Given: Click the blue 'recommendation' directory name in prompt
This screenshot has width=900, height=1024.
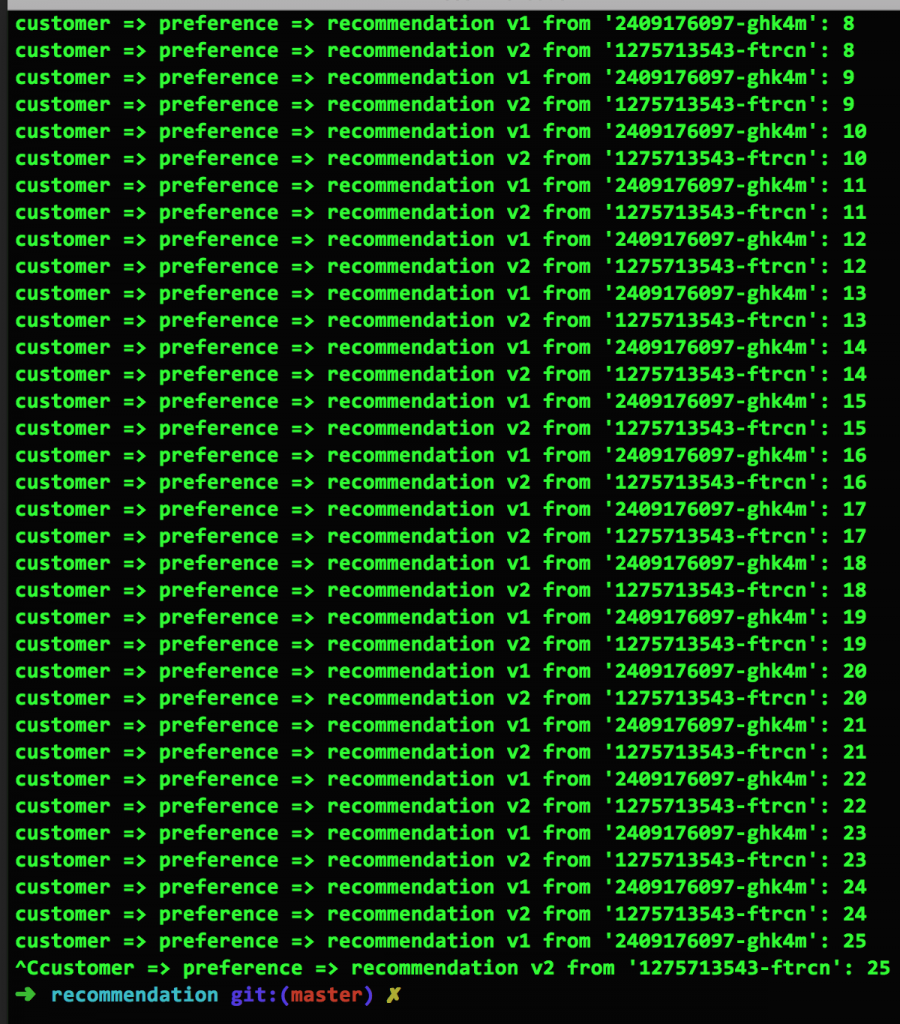Looking at the screenshot, I should tap(135, 995).
